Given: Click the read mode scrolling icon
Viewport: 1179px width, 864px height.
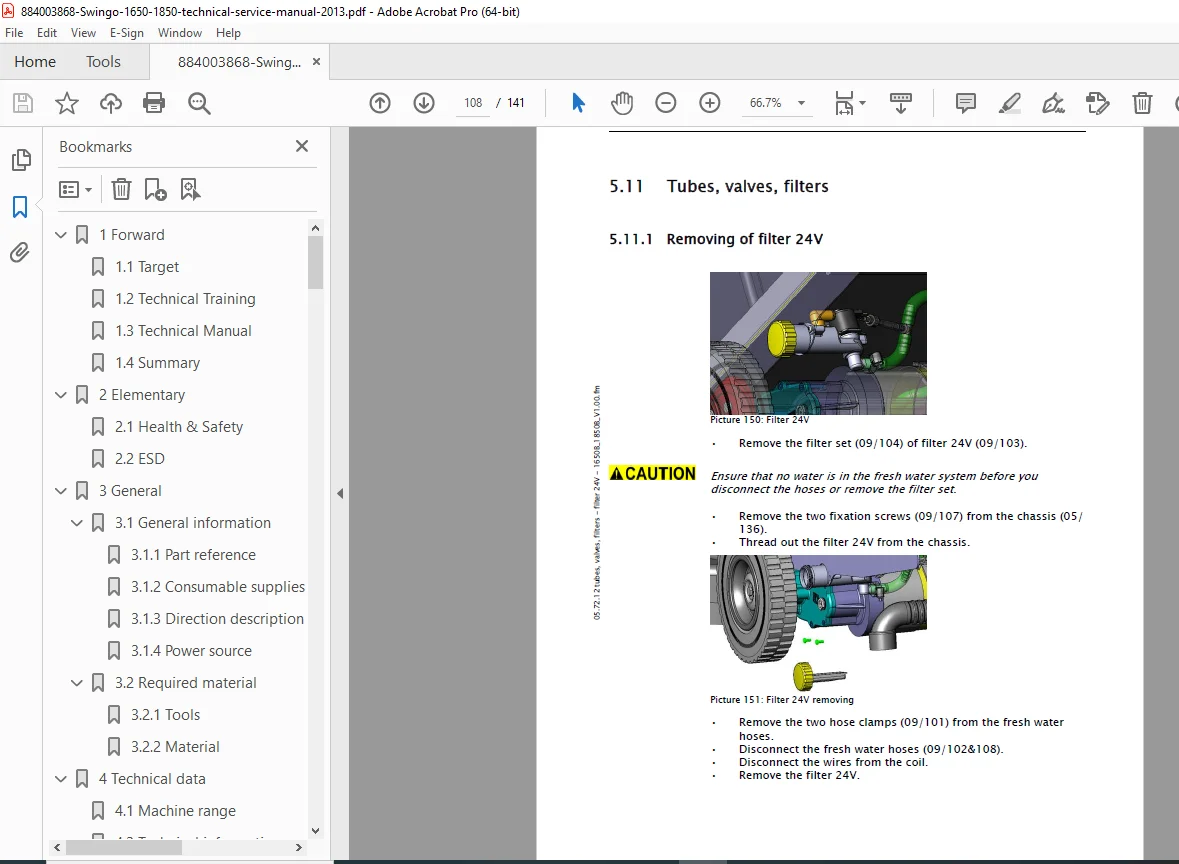Looking at the screenshot, I should tap(901, 103).
